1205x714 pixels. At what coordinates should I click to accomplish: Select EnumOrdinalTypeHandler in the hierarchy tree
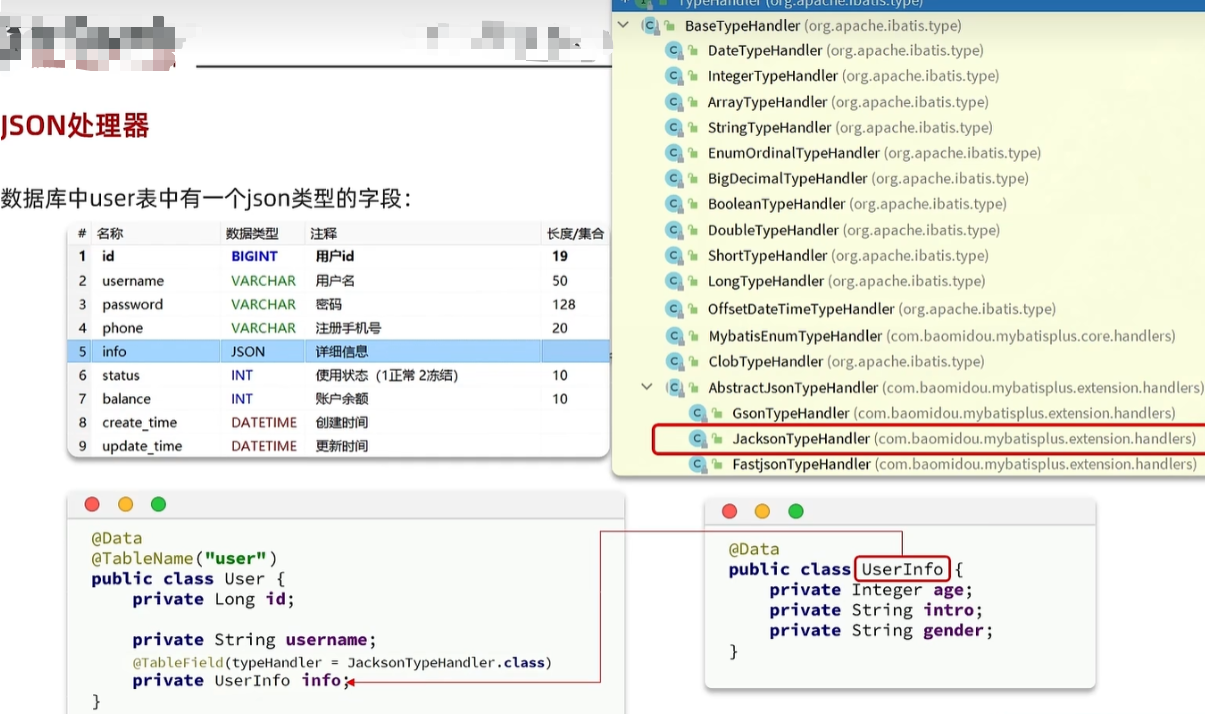pos(793,153)
